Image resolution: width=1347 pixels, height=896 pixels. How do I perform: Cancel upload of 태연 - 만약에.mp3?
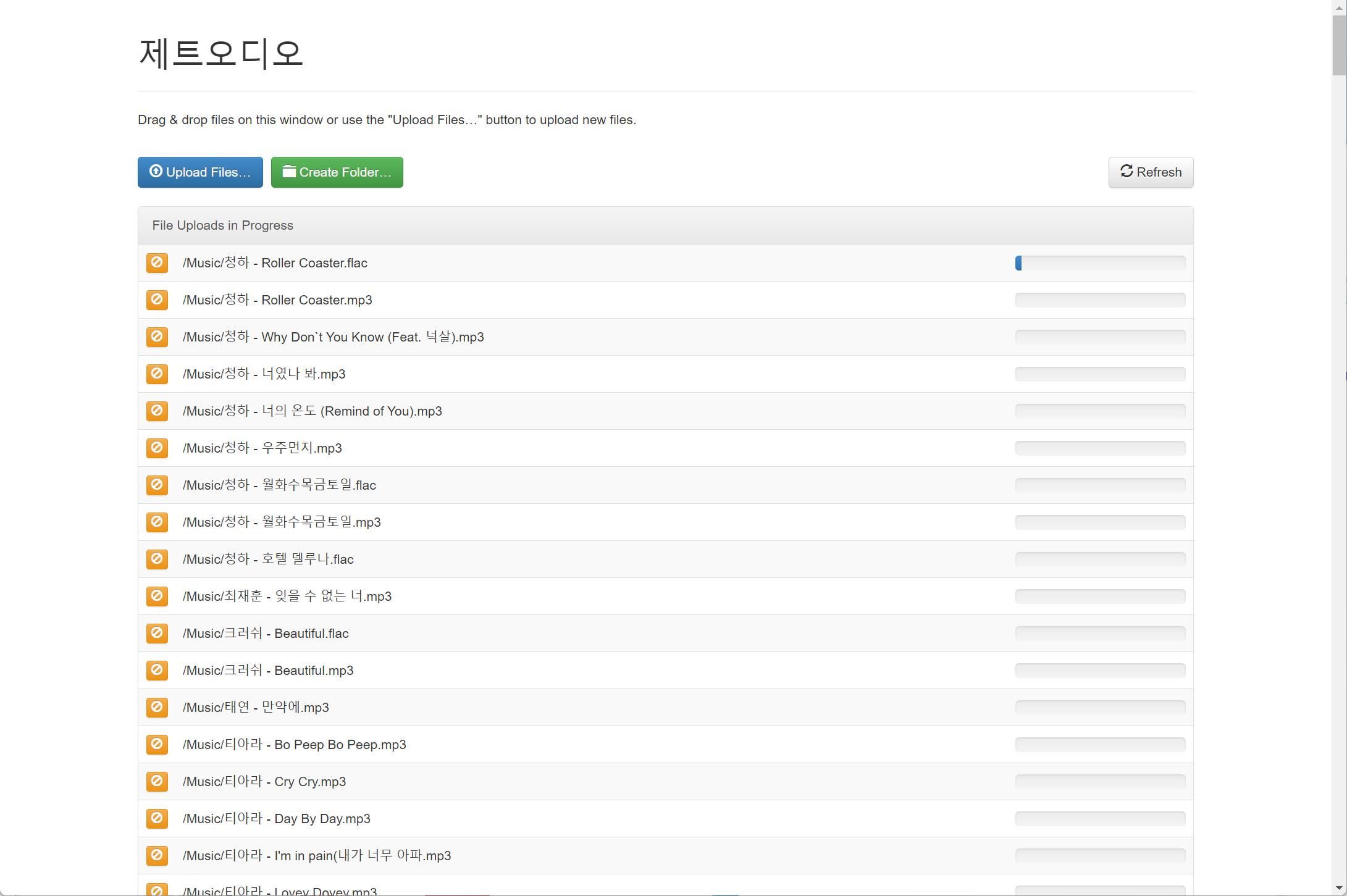157,708
